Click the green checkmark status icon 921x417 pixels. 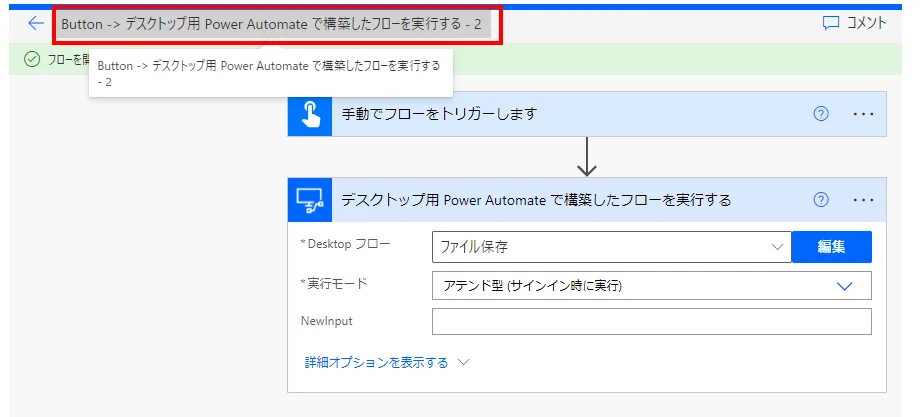(31, 59)
